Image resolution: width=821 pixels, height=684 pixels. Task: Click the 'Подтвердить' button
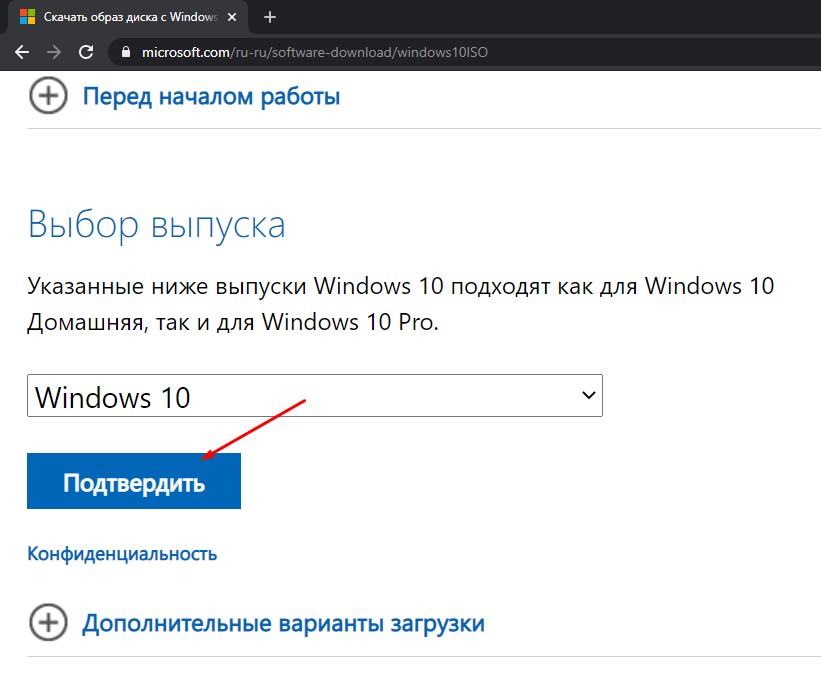pyautogui.click(x=134, y=481)
